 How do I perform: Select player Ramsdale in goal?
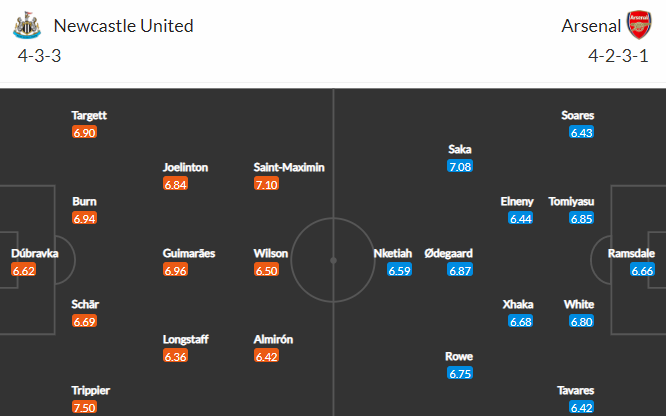click(631, 254)
